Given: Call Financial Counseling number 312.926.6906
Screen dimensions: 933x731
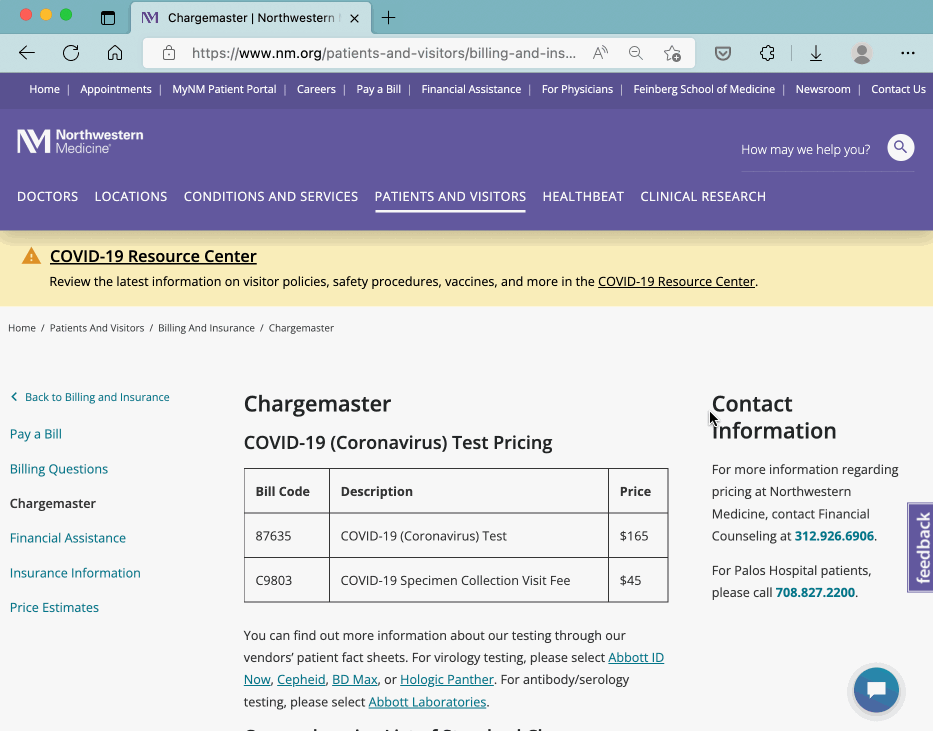Looking at the screenshot, I should (834, 536).
